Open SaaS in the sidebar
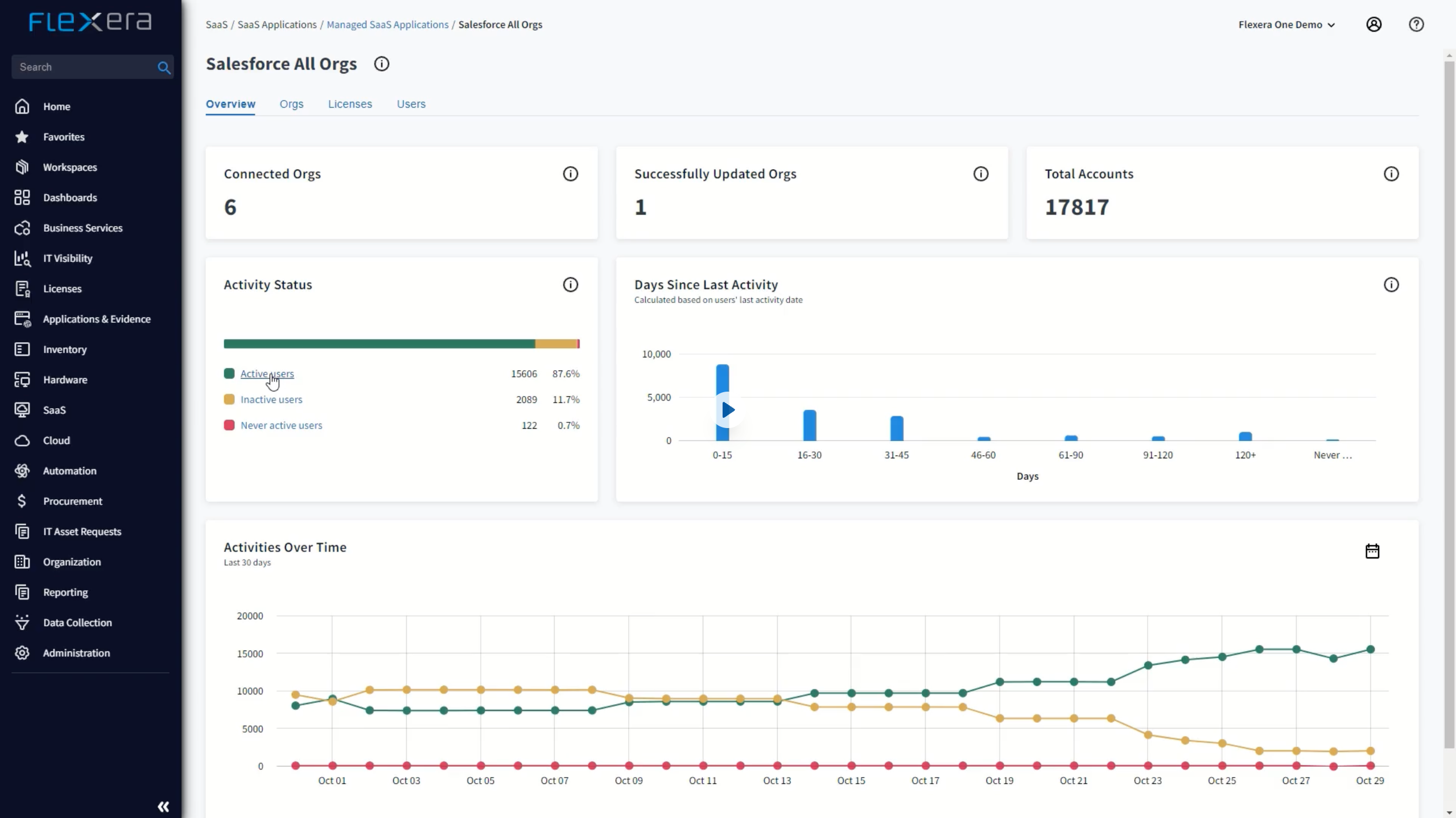This screenshot has width=1456, height=818. 54,410
